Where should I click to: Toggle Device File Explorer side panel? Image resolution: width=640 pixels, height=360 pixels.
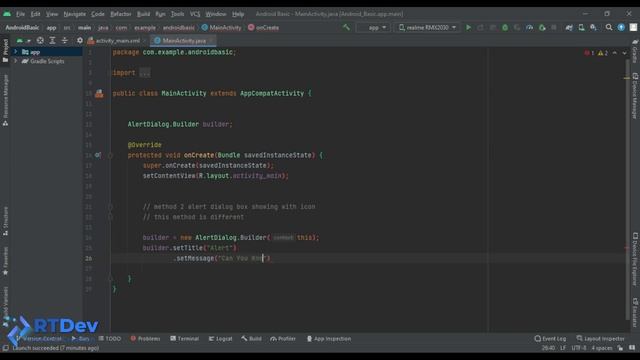coord(635,259)
